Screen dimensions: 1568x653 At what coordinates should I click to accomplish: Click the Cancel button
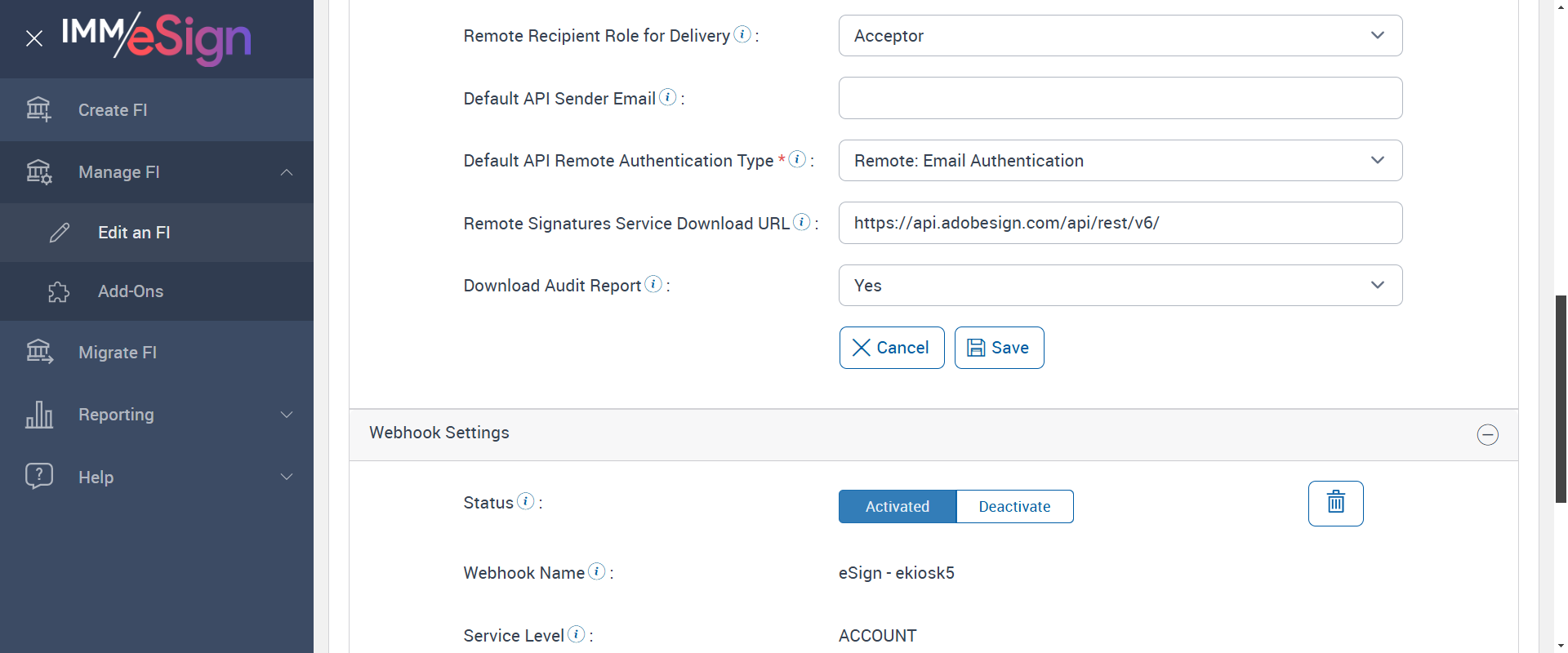pos(891,348)
